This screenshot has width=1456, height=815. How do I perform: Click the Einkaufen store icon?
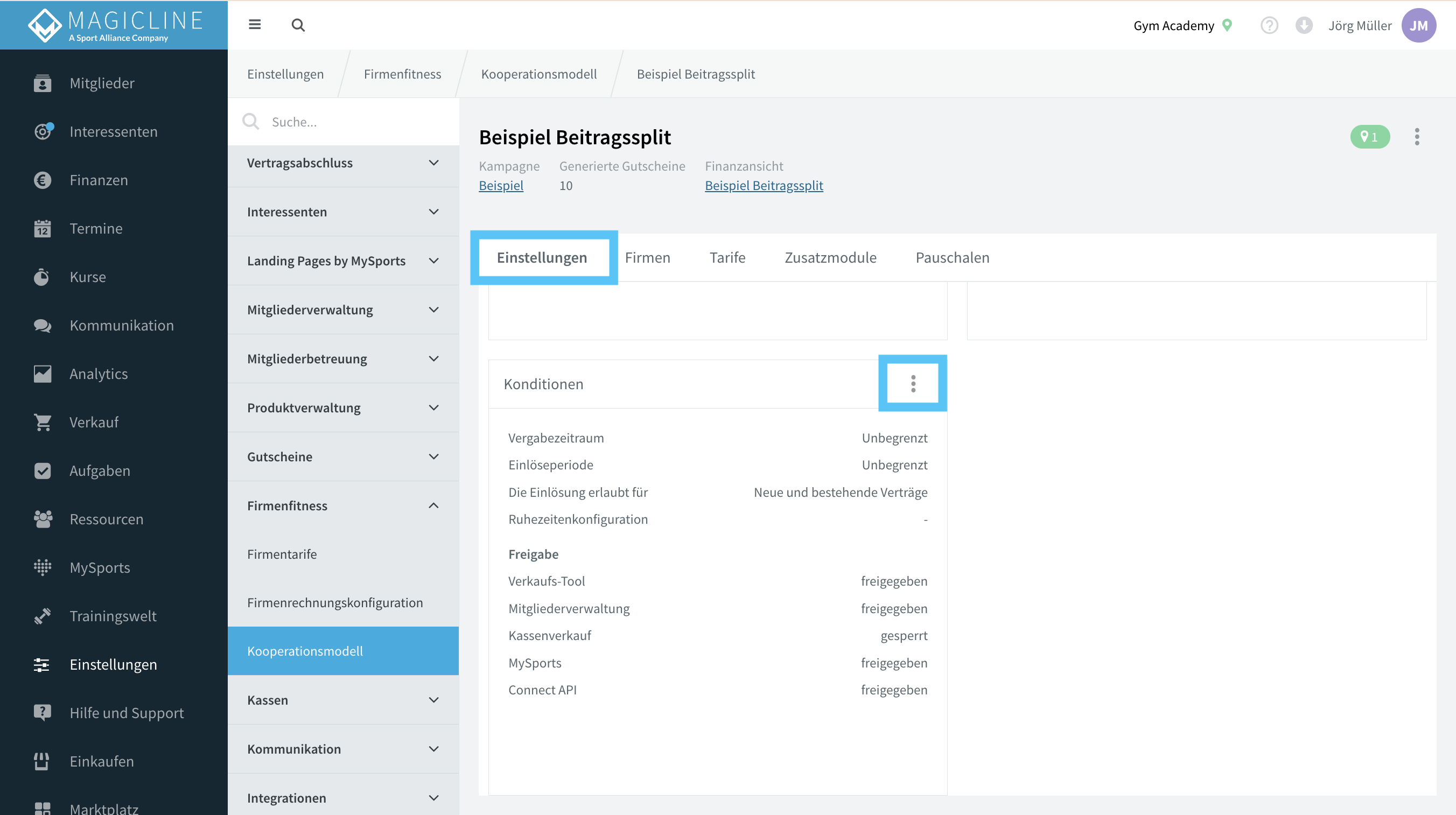[43, 761]
